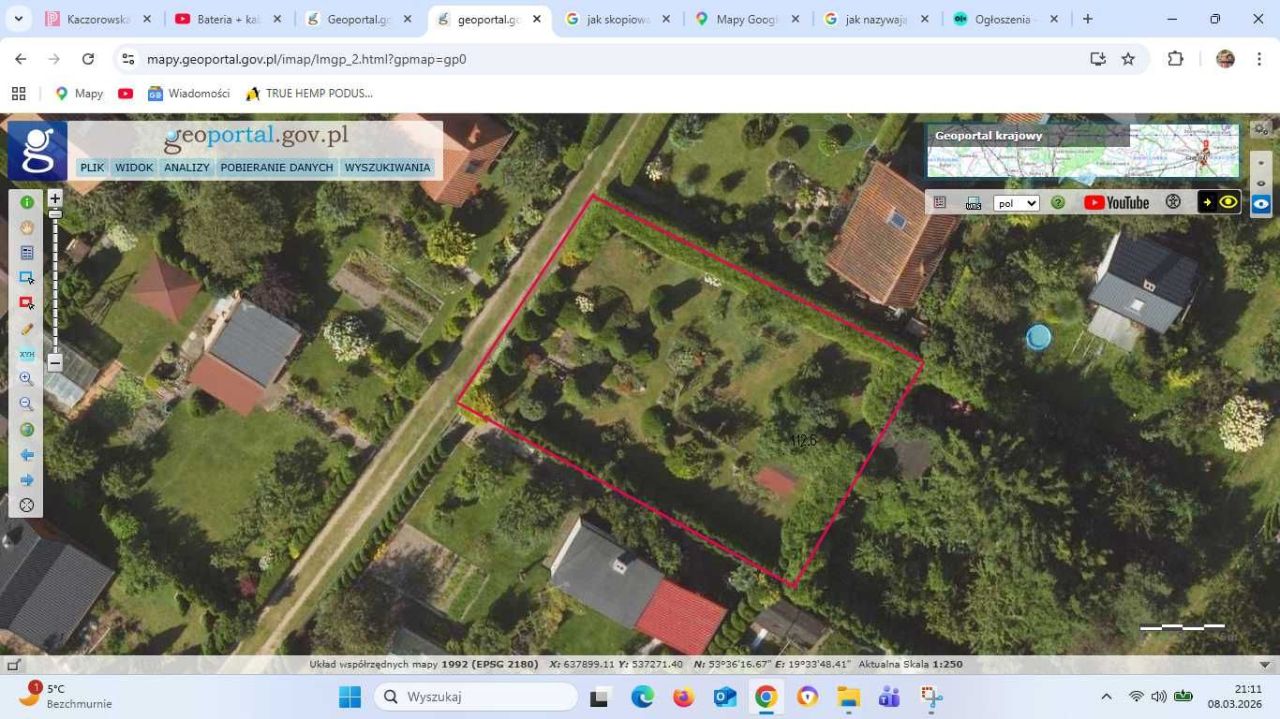Open the map legend list tool
Screen dimensions: 1280x719
pyautogui.click(x=27, y=253)
